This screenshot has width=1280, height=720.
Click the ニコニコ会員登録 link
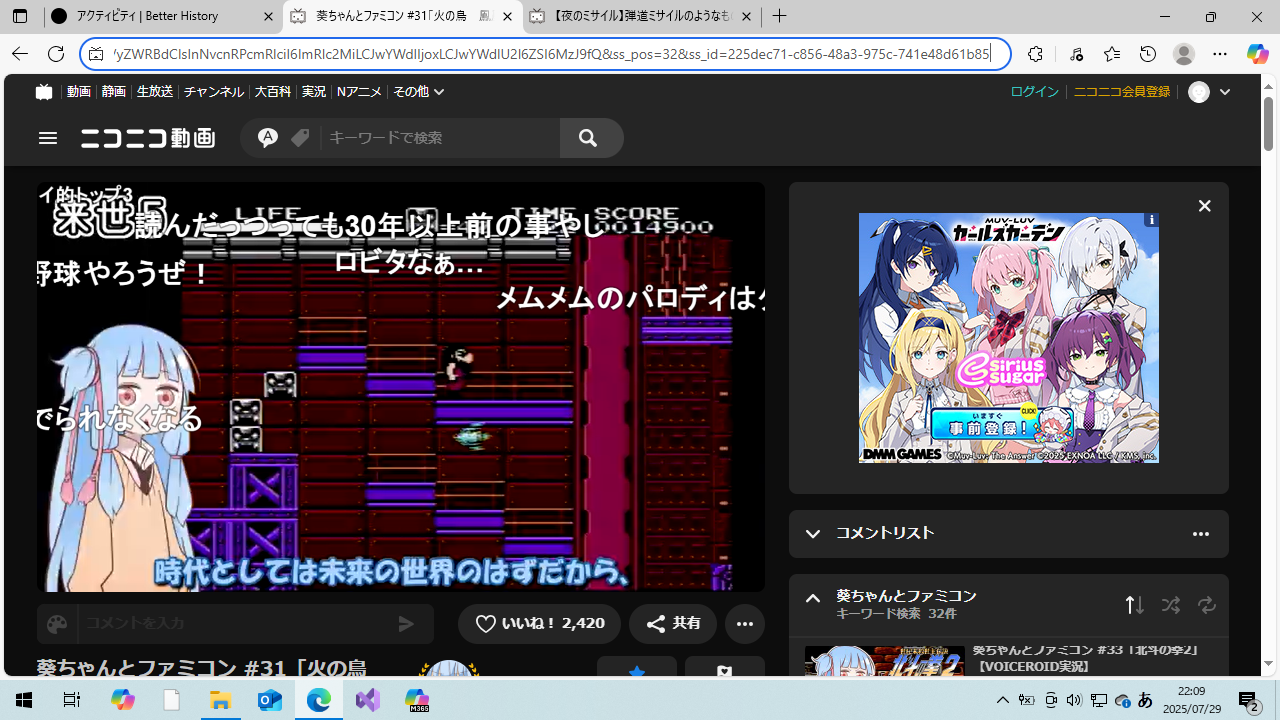click(x=1122, y=91)
